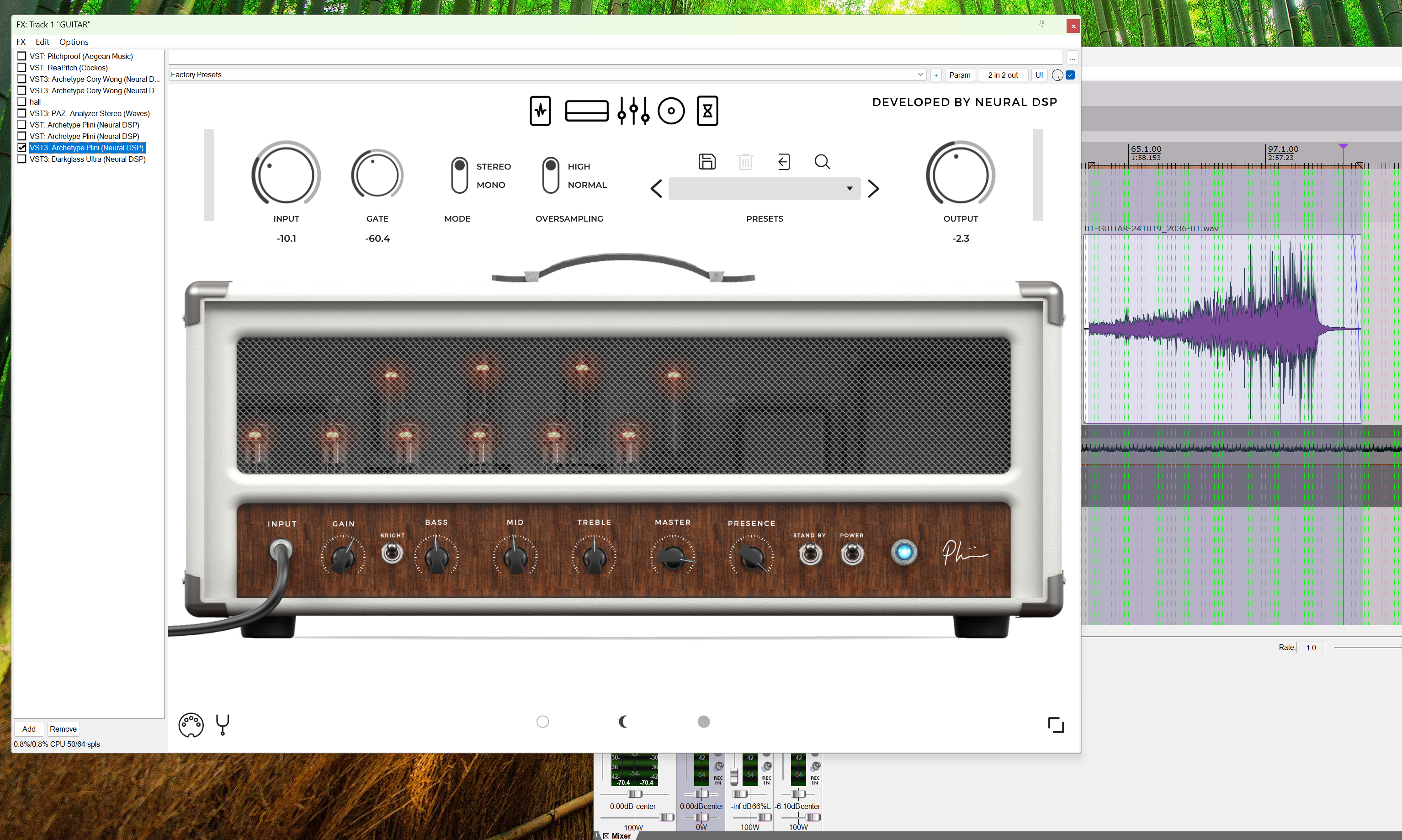Click the Remove FX button
This screenshot has height=840, width=1402.
(x=63, y=729)
